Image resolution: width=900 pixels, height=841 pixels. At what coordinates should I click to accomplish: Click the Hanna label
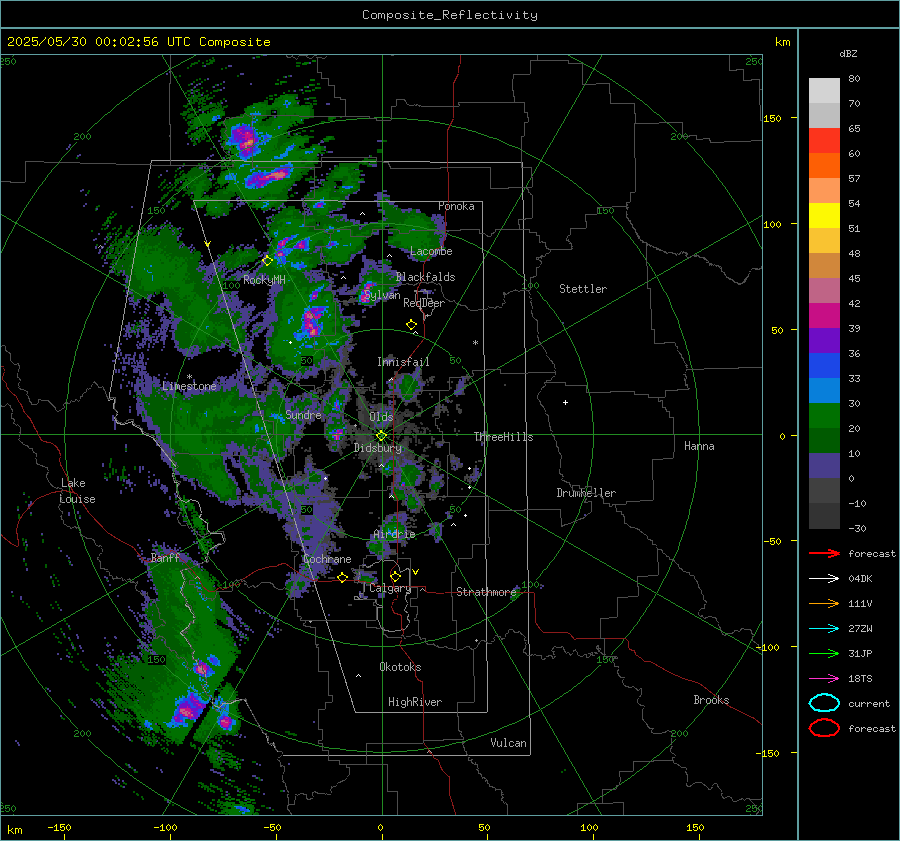(x=699, y=446)
